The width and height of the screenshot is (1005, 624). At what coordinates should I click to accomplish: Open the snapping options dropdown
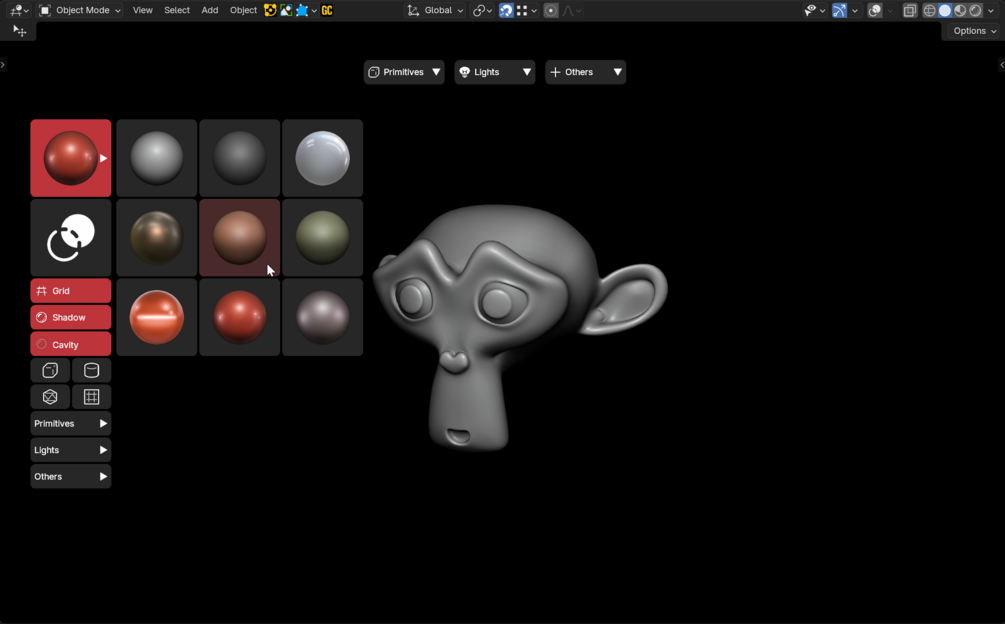(x=527, y=10)
